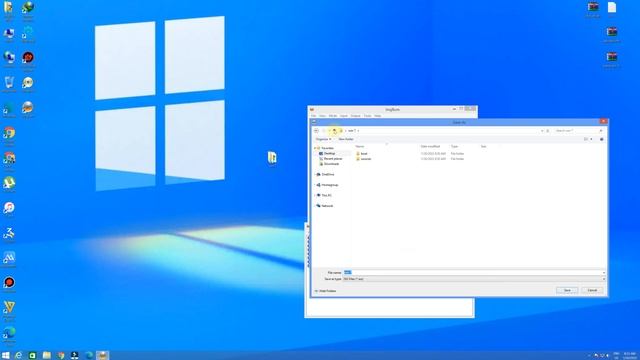Sort by Date modified column
The height and width of the screenshot is (360, 640).
pos(430,146)
